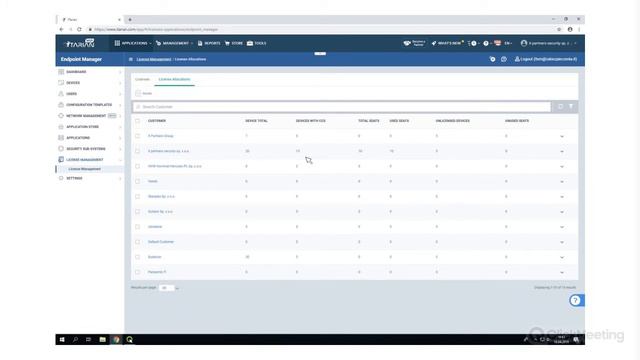
Task: Open the Default Customer link
Action: pos(161,242)
